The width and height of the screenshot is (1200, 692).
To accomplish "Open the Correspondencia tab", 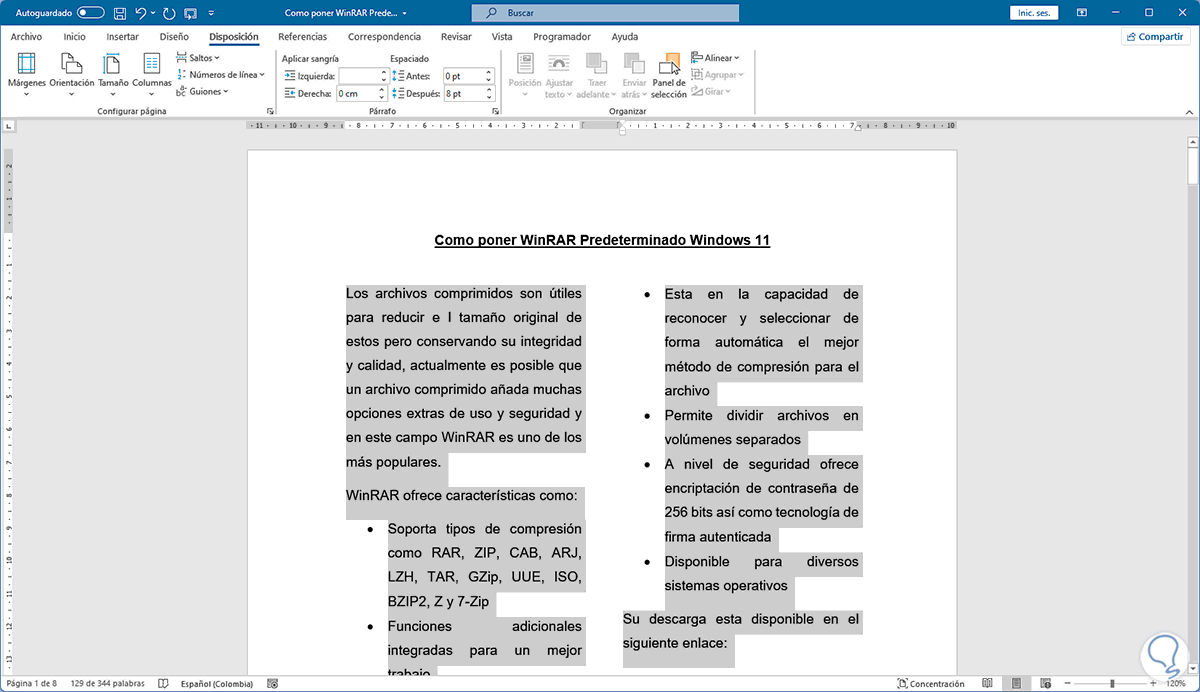I will point(385,37).
